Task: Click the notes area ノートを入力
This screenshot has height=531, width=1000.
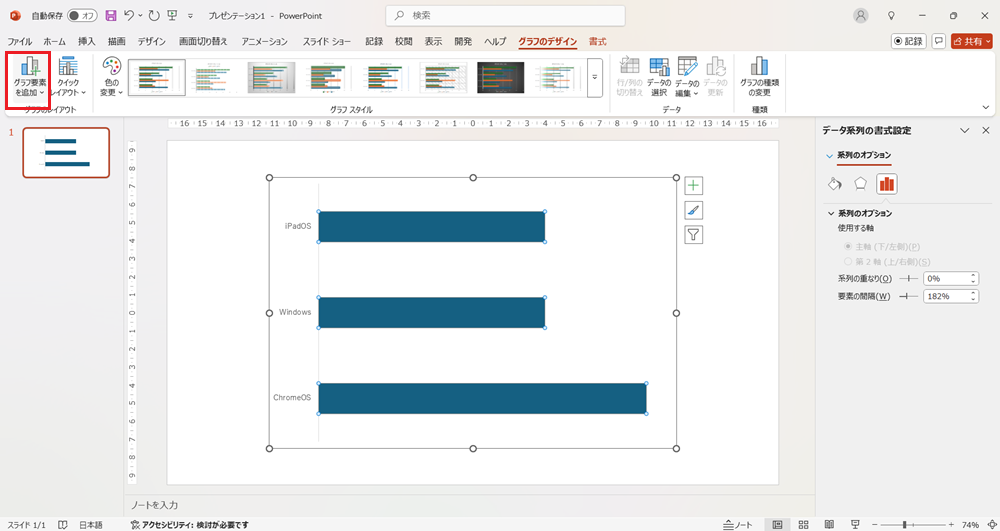Action: click(x=154, y=505)
